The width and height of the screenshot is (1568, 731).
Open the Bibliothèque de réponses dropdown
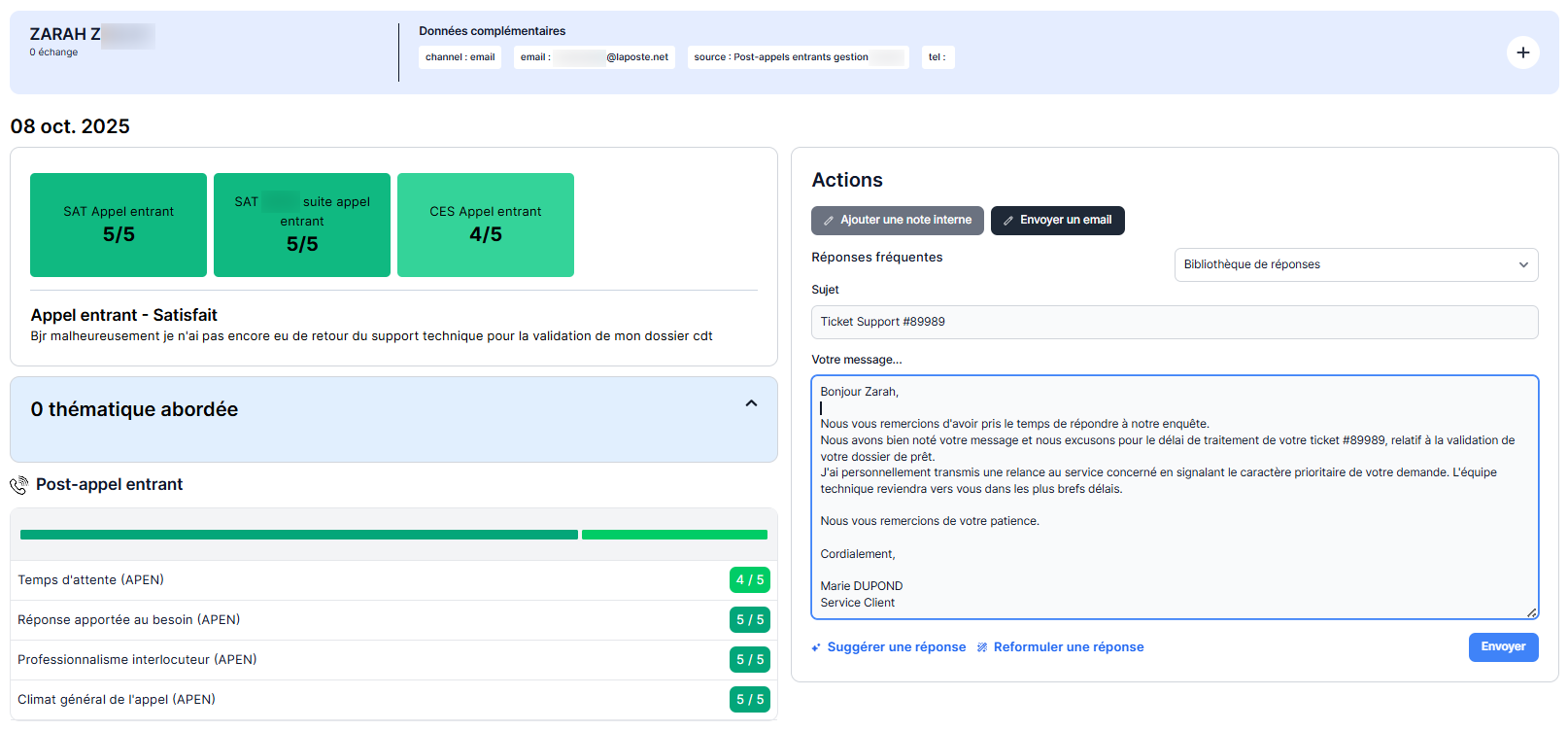point(1354,264)
